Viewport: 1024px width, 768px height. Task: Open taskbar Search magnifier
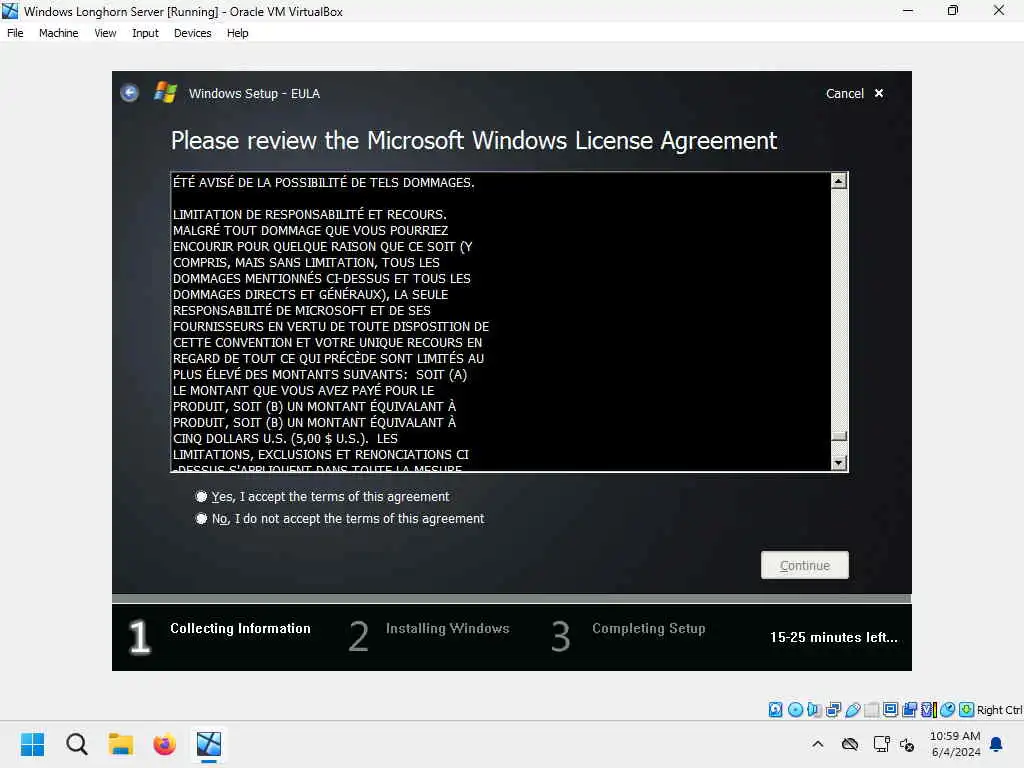click(76, 744)
